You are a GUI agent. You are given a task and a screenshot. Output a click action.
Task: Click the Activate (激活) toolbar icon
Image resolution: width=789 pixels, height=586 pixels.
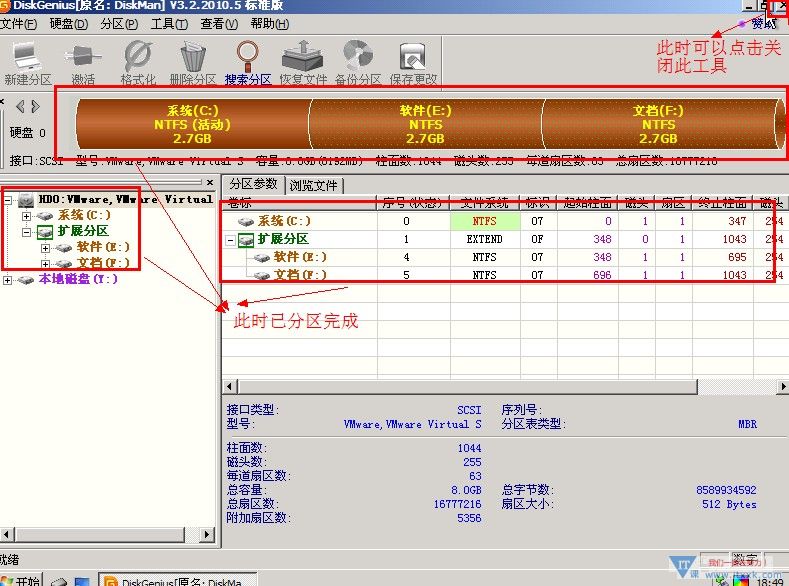coord(83,56)
